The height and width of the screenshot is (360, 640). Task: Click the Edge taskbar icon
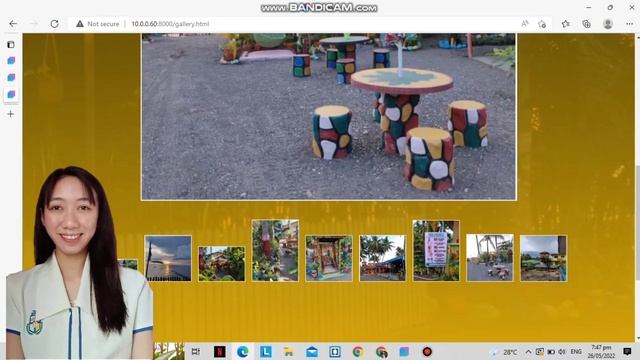tap(243, 351)
